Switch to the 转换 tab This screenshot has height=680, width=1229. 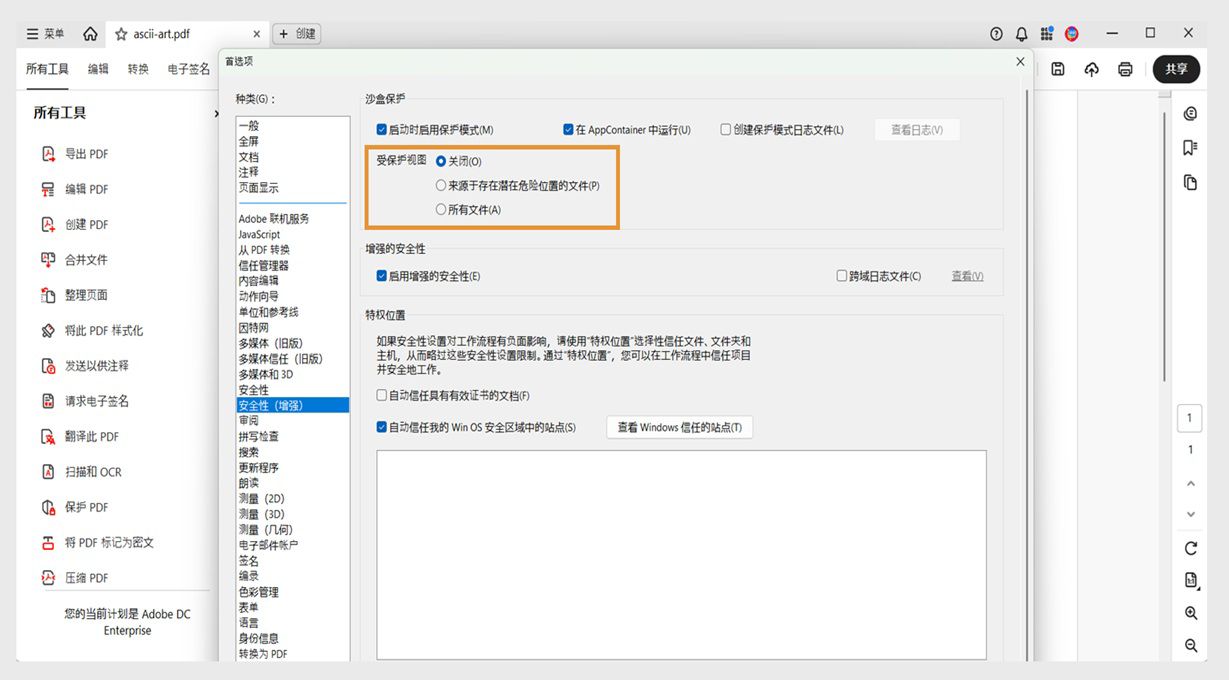137,69
